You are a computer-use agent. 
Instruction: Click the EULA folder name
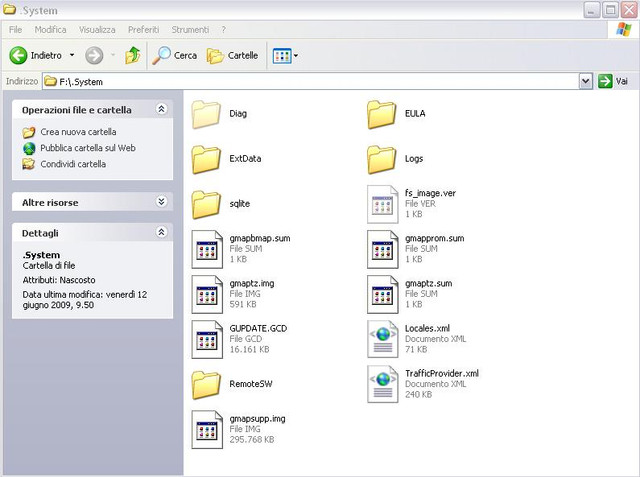coord(415,113)
